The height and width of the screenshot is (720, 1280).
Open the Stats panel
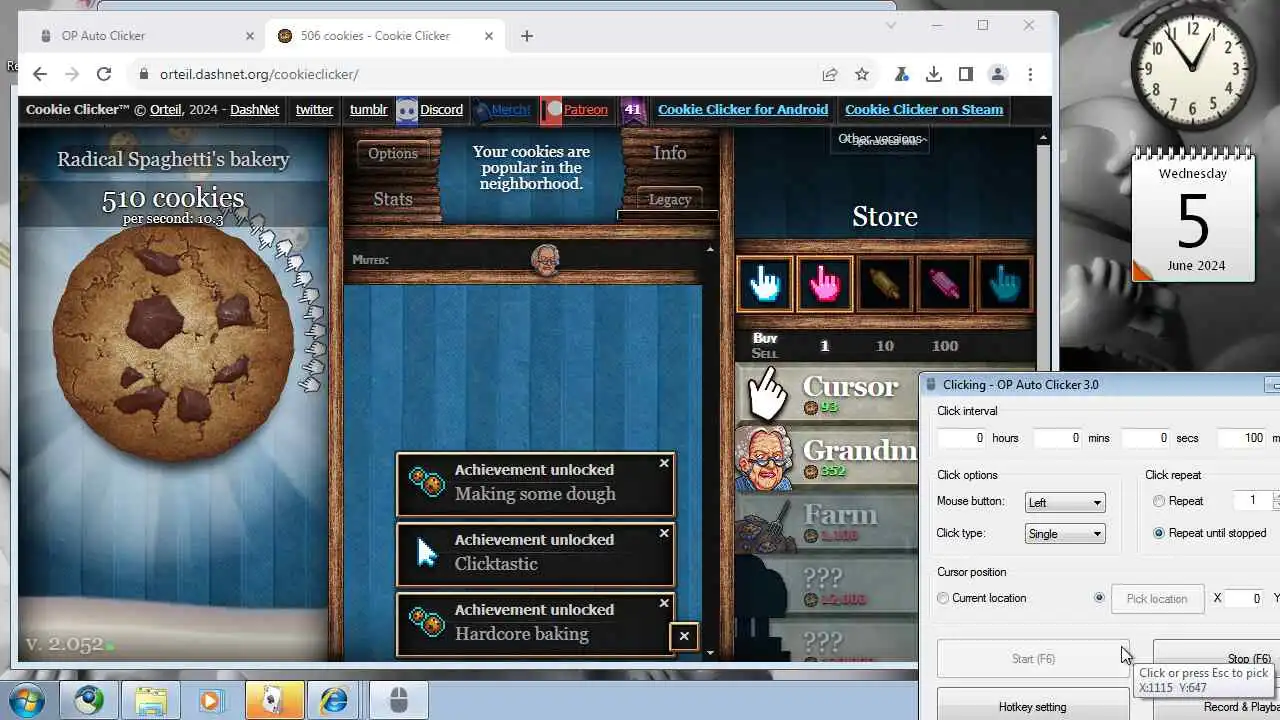(x=393, y=199)
